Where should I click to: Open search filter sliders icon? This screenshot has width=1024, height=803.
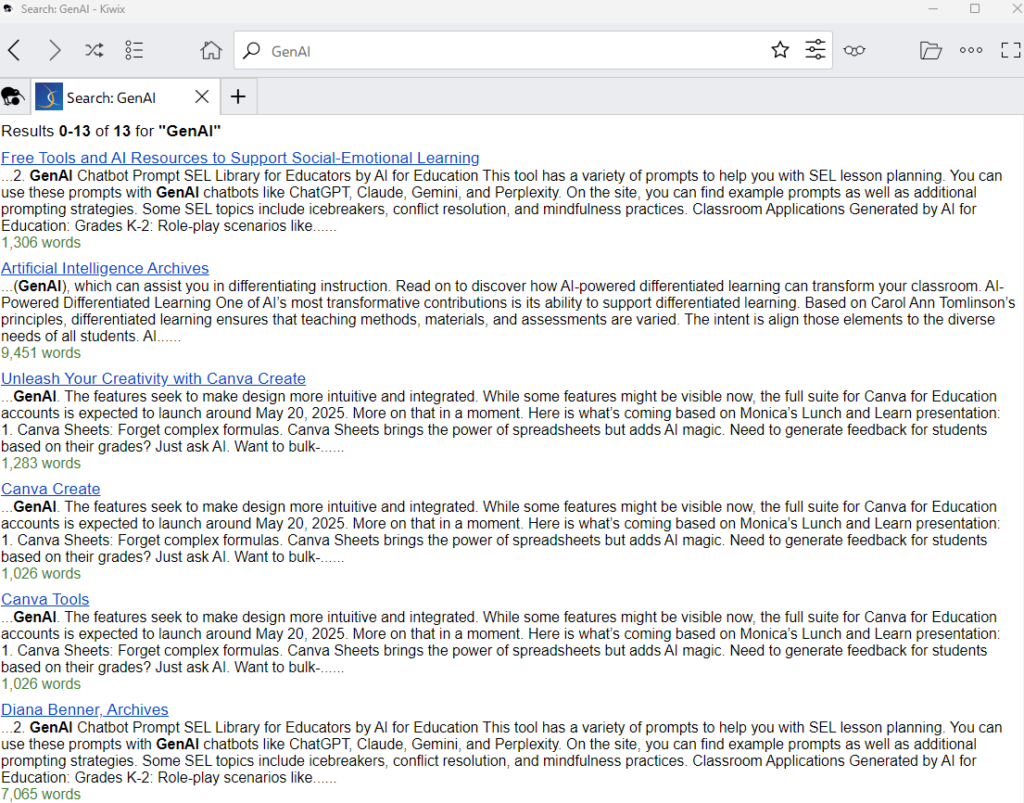pyautogui.click(x=815, y=50)
